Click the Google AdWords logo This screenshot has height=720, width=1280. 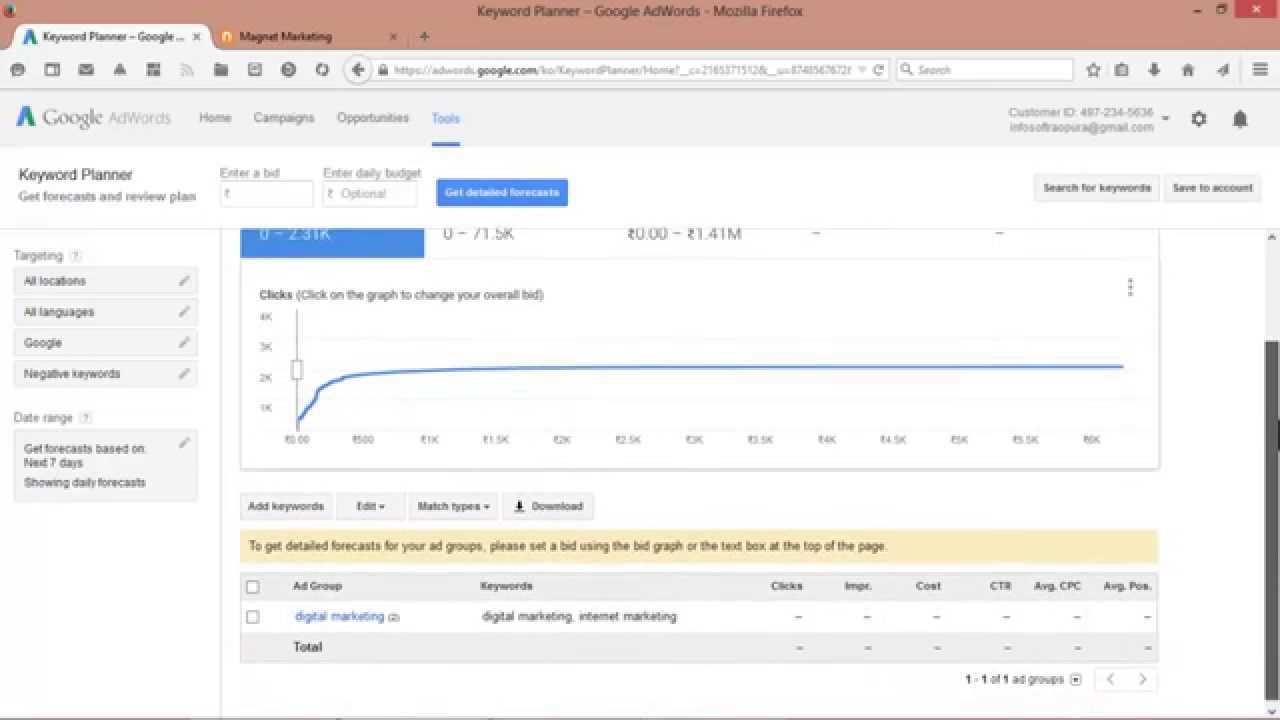click(x=94, y=117)
